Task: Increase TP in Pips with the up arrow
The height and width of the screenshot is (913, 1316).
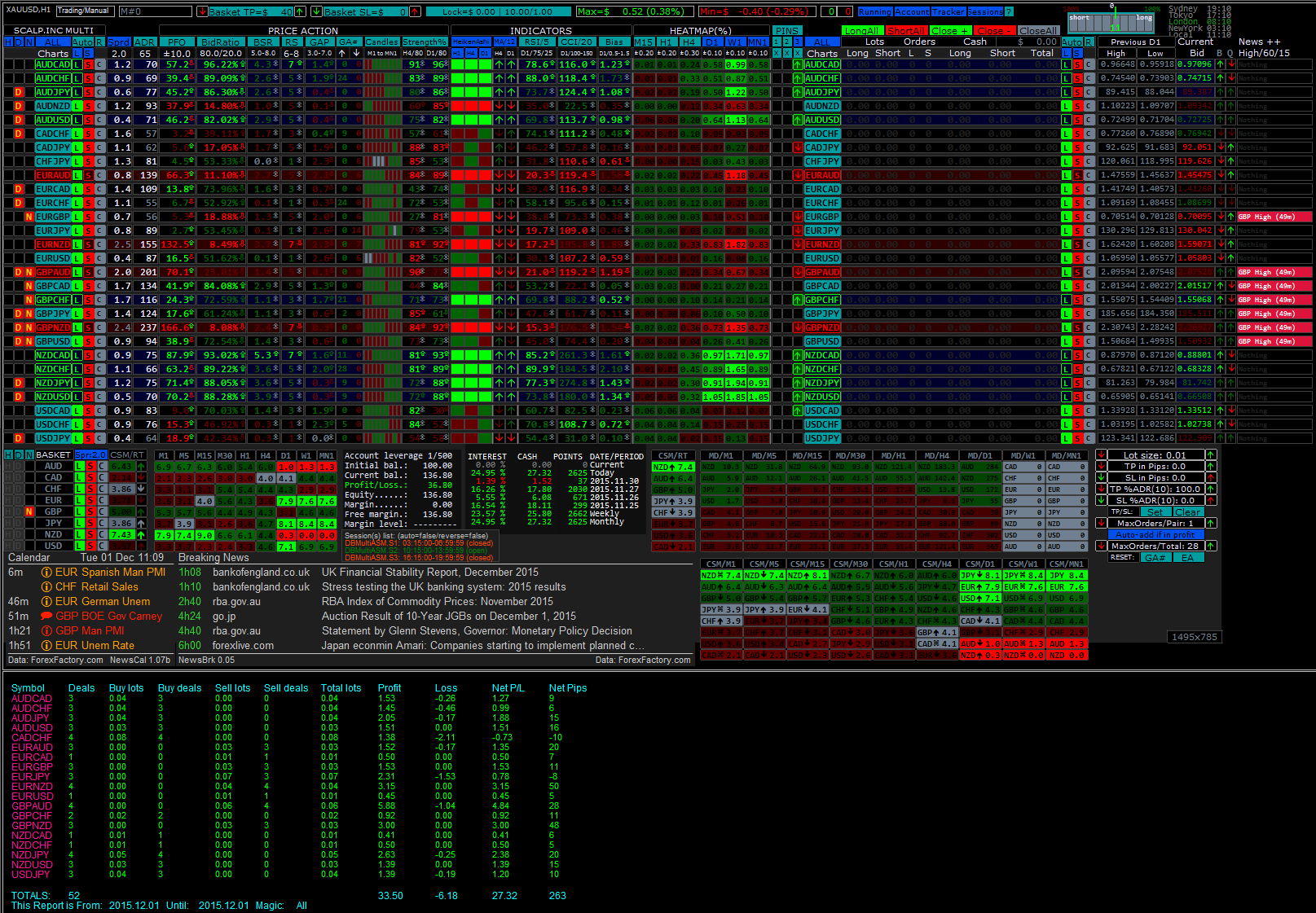Action: pyautogui.click(x=1211, y=467)
